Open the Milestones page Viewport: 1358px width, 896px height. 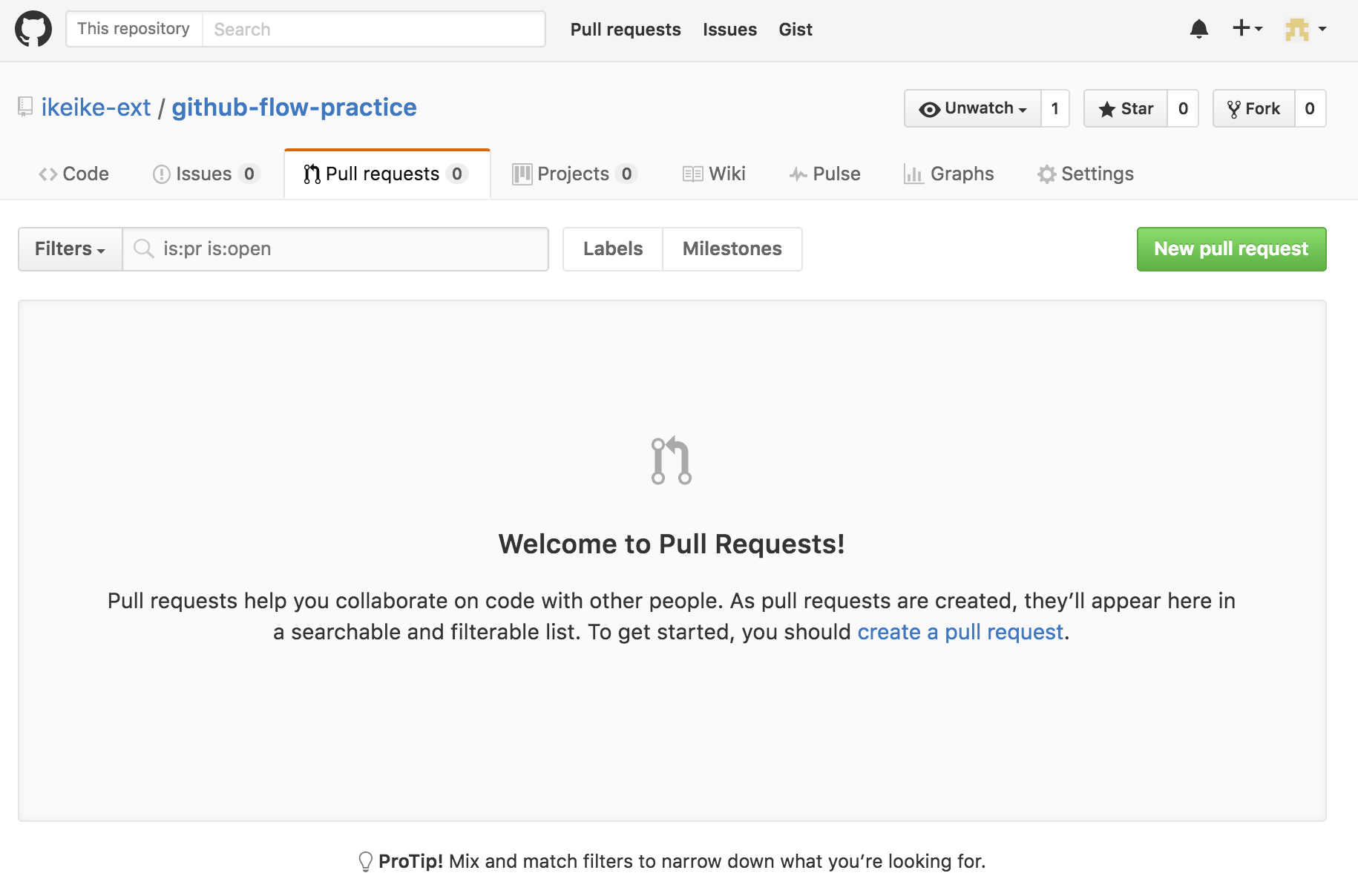pyautogui.click(x=732, y=249)
